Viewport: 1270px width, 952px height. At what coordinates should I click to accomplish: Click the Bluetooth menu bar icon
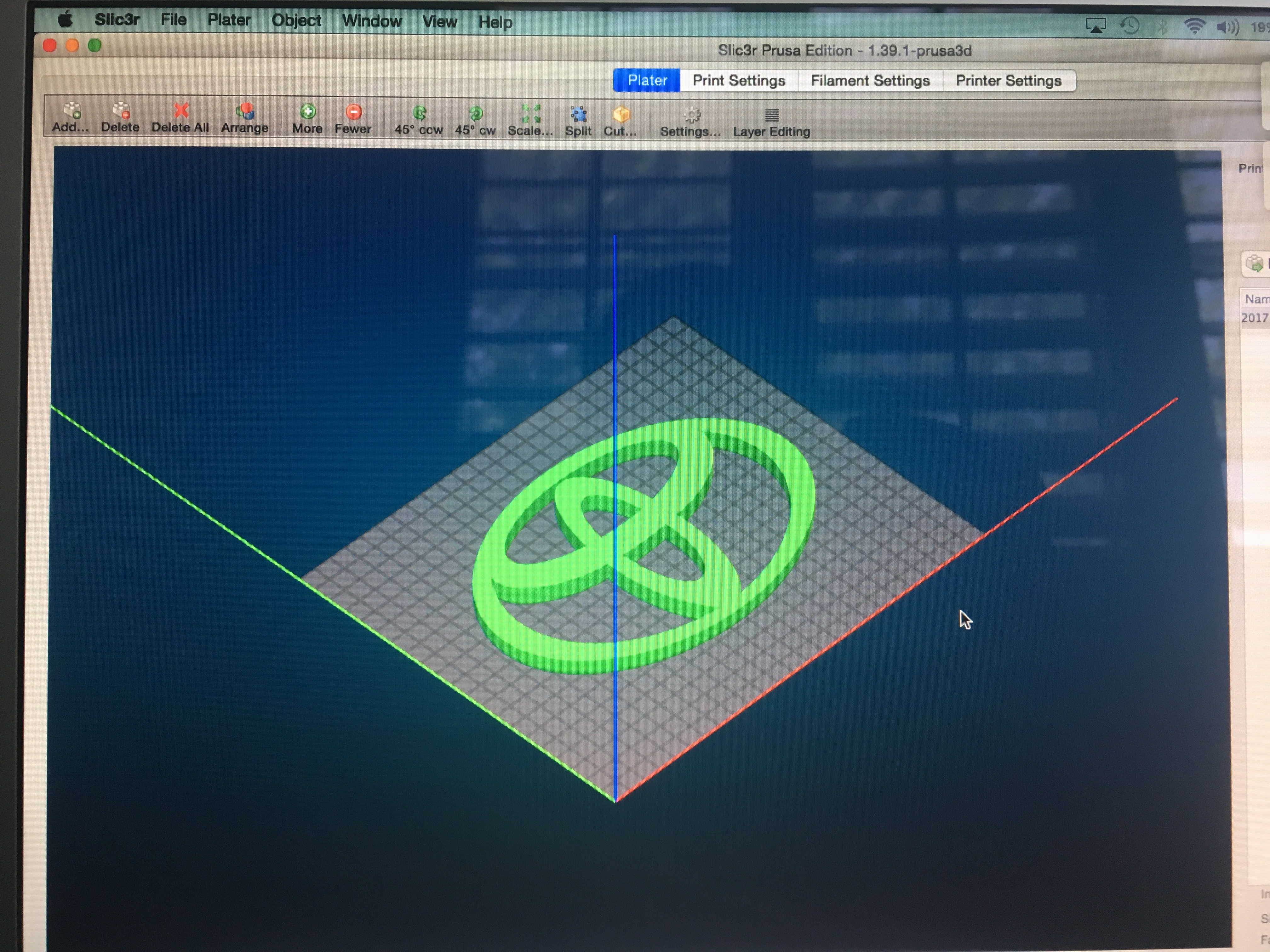pos(1162,26)
